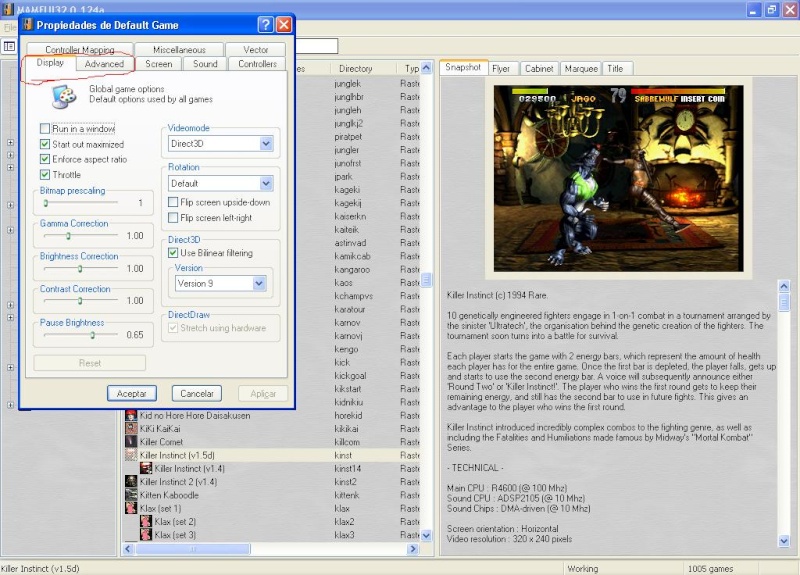Click the game list down scroll arrow
This screenshot has width=800, height=575.
427,535
